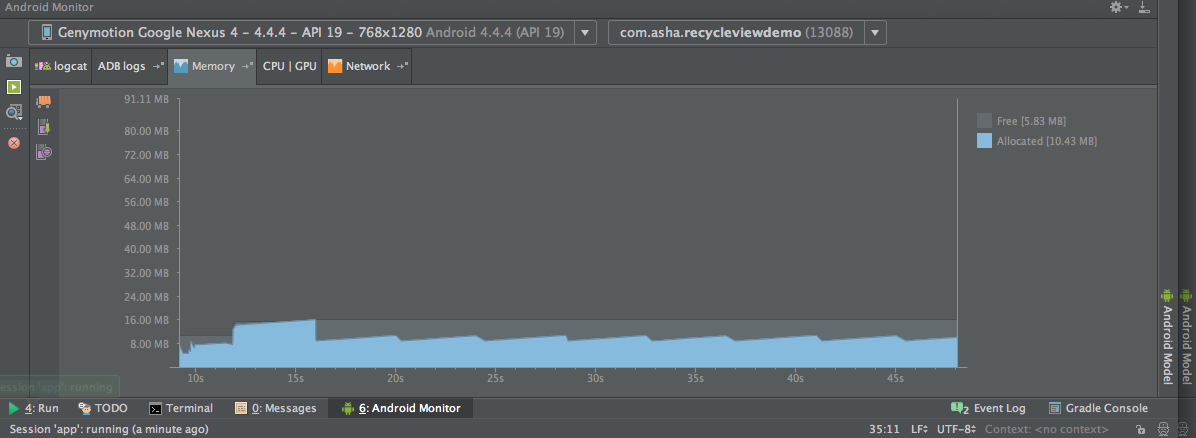This screenshot has width=1196, height=438.
Task: Click the 15s time axis label
Action: (x=295, y=378)
